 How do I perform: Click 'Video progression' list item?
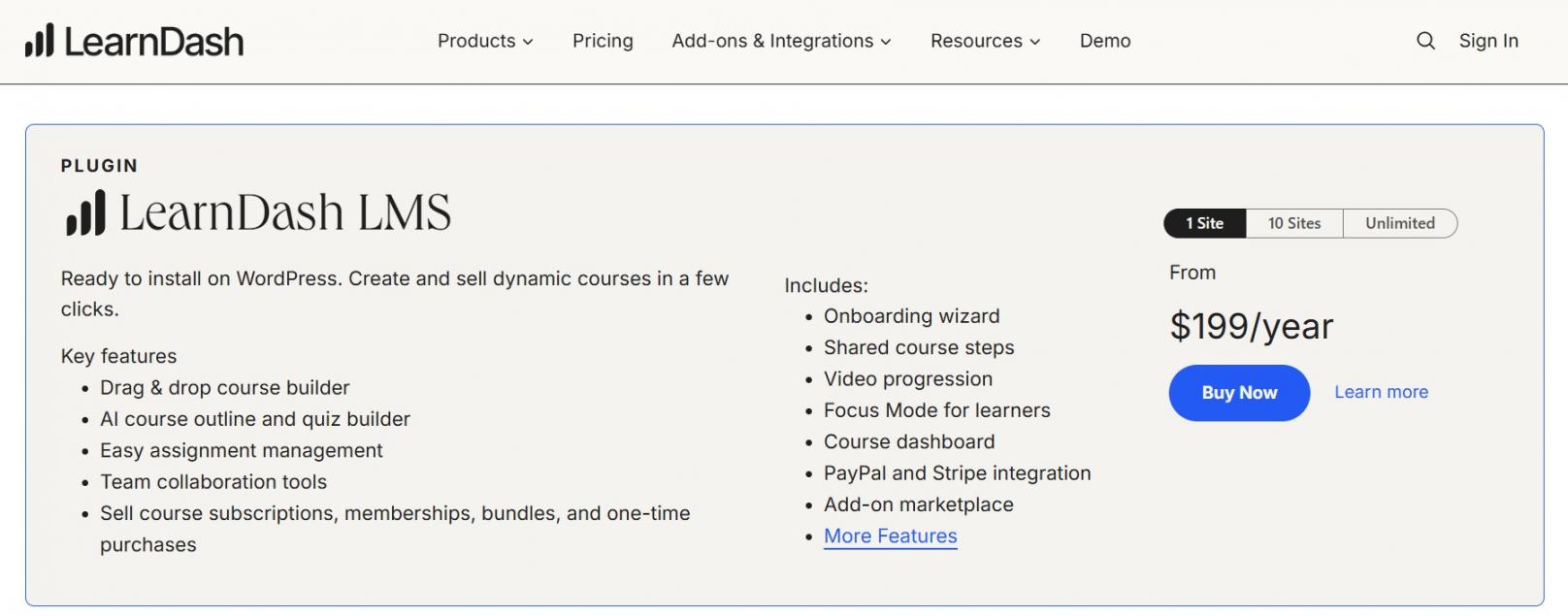pyautogui.click(x=908, y=379)
